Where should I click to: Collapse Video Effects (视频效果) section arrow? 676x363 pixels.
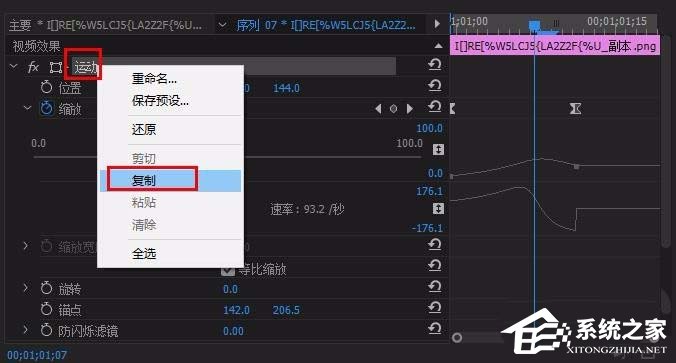tap(438, 46)
